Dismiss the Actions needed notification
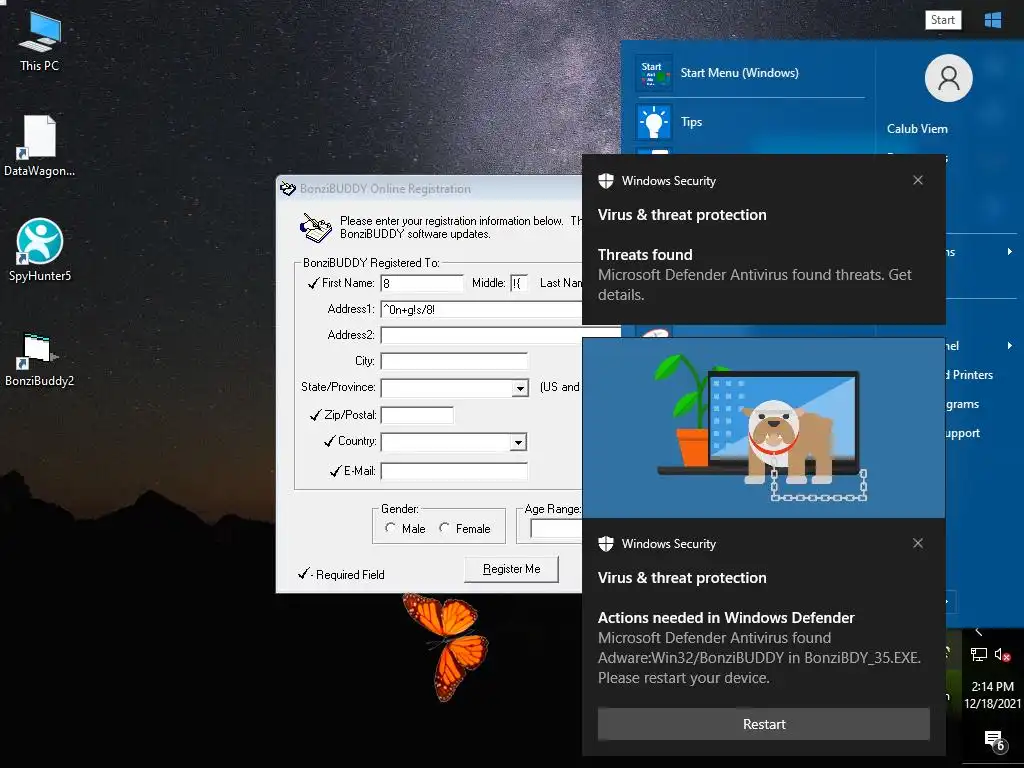The width and height of the screenshot is (1024, 768). [918, 543]
